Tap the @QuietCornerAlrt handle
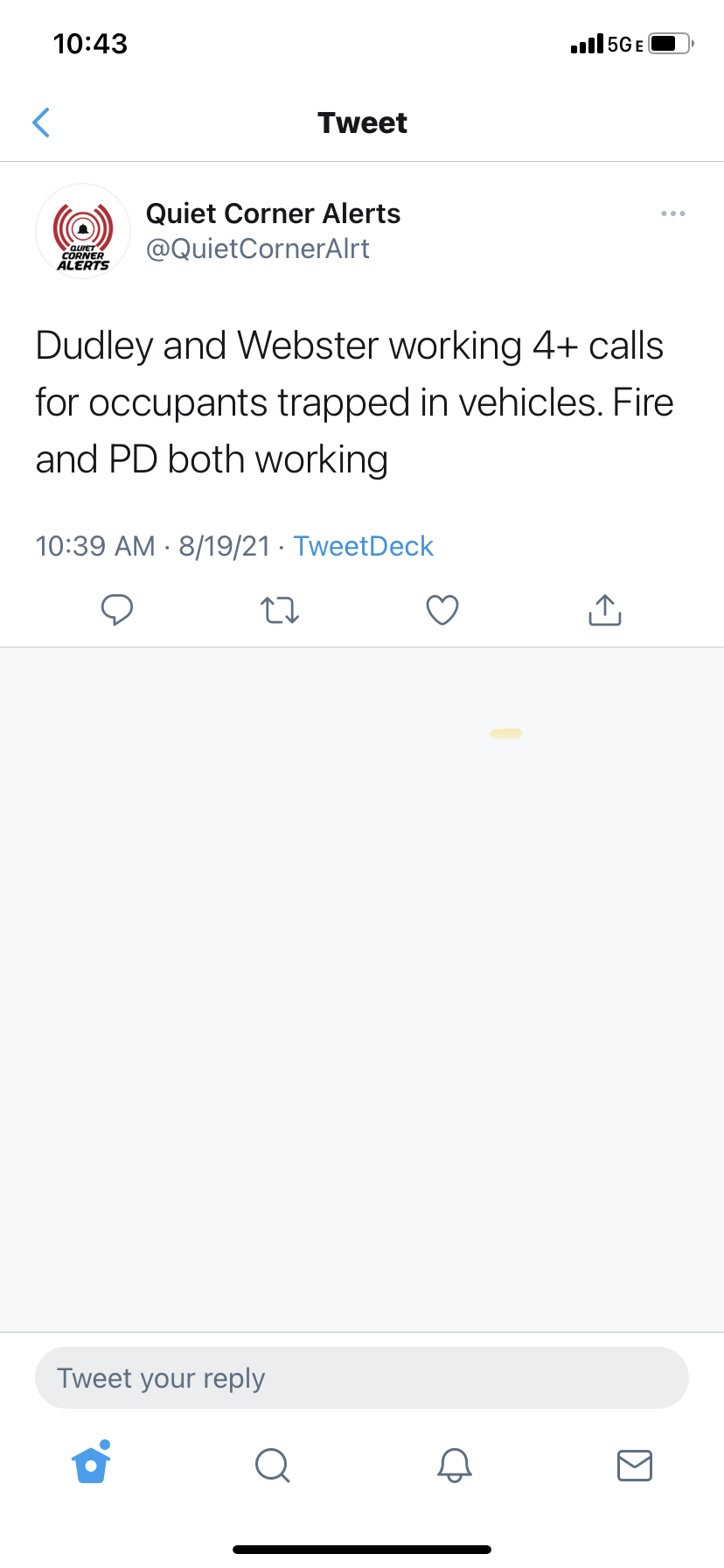Image resolution: width=724 pixels, height=1568 pixels. coord(257,249)
